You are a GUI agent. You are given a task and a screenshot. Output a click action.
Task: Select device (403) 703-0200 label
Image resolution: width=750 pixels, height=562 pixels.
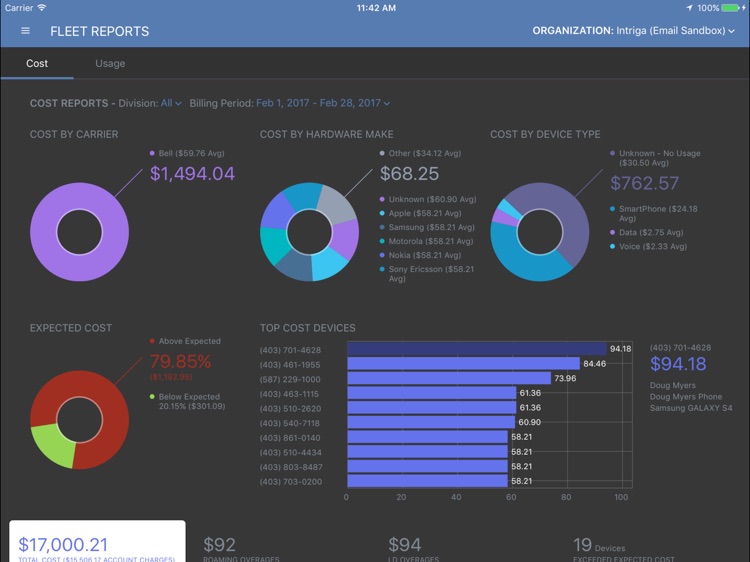click(290, 482)
